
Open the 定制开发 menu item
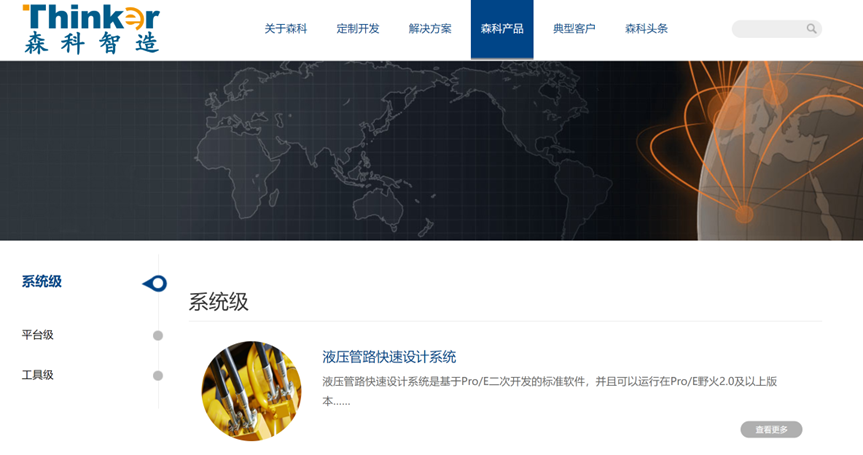pyautogui.click(x=358, y=29)
